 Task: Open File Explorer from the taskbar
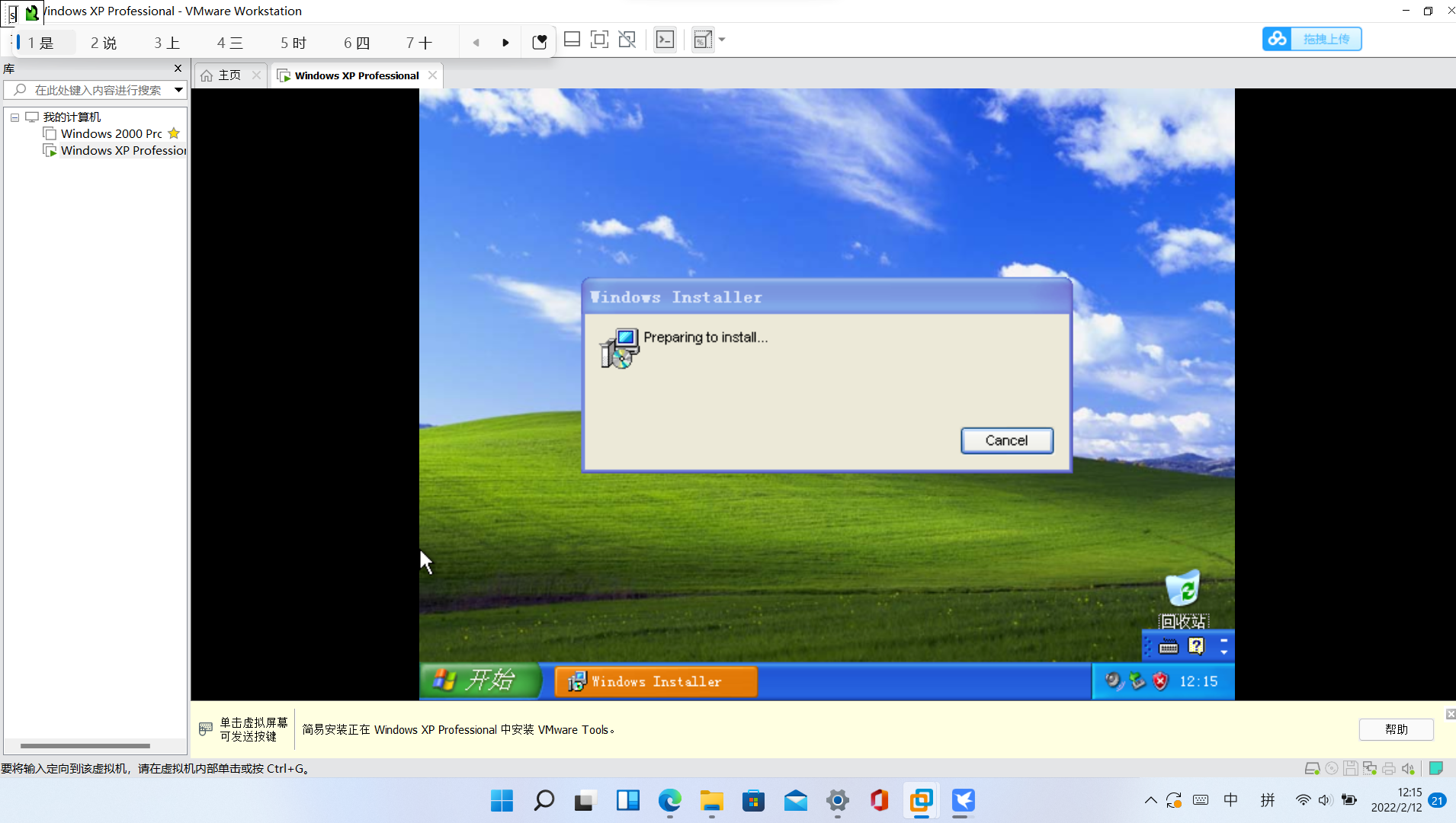(711, 800)
